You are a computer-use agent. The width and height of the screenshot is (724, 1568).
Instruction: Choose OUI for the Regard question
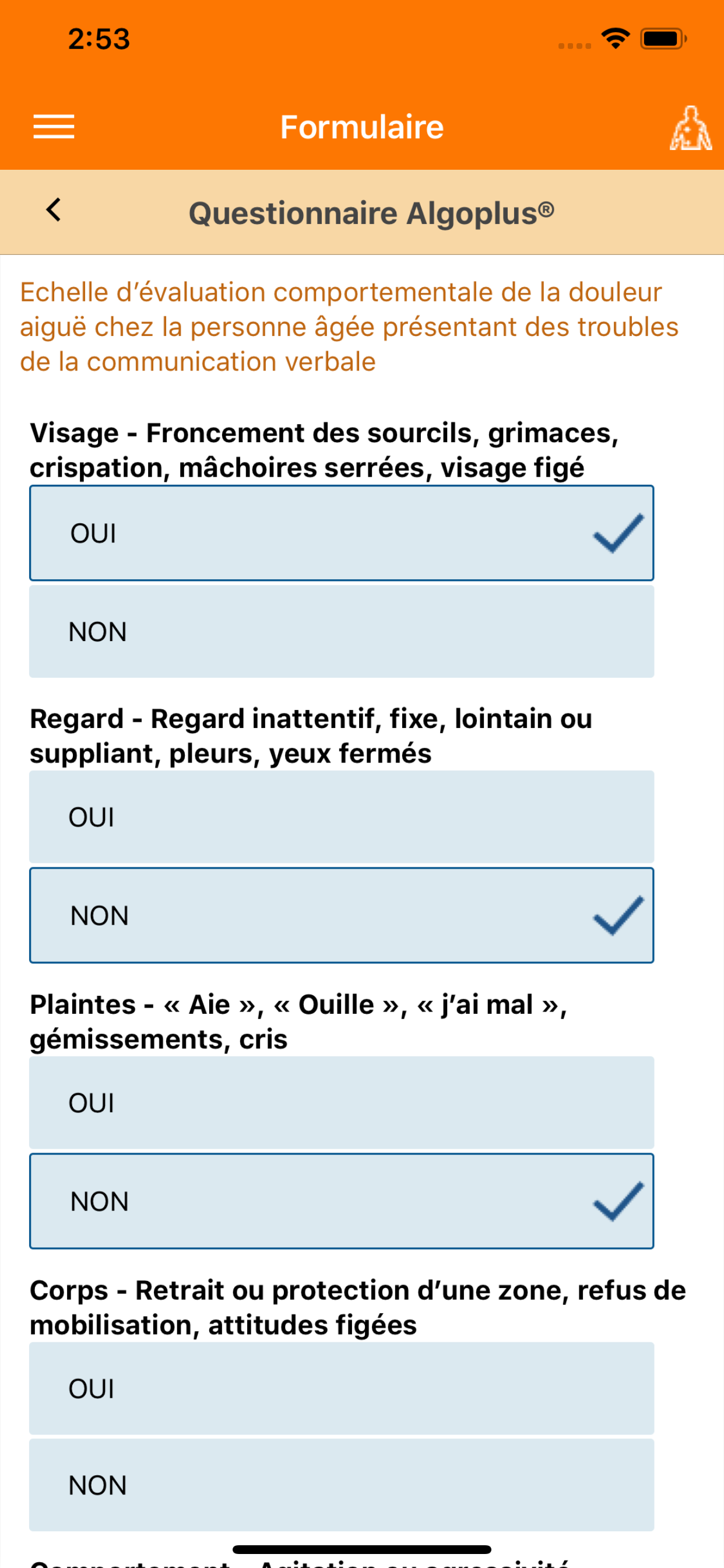(x=342, y=817)
